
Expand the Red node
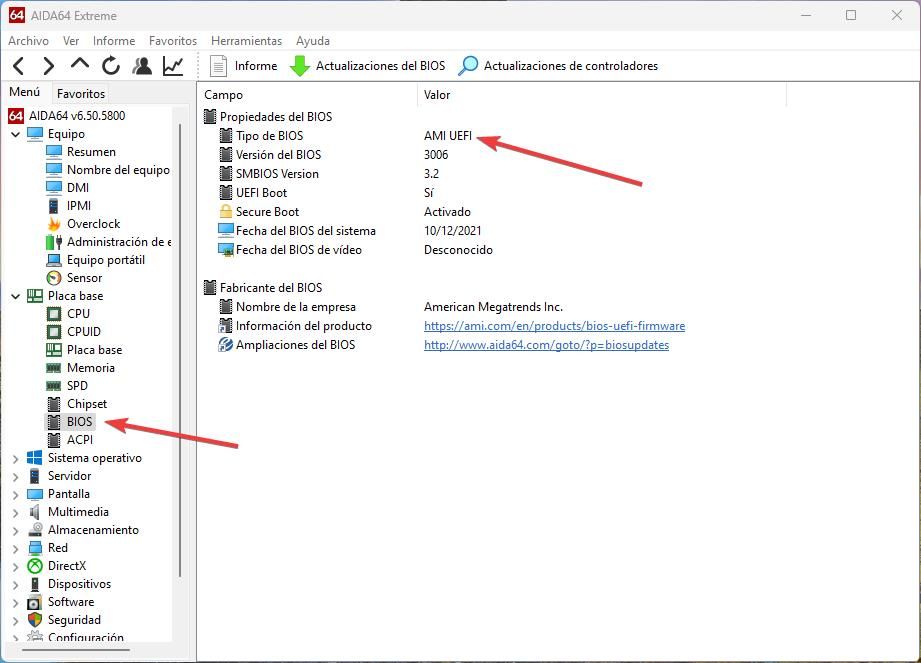pyautogui.click(x=16, y=548)
